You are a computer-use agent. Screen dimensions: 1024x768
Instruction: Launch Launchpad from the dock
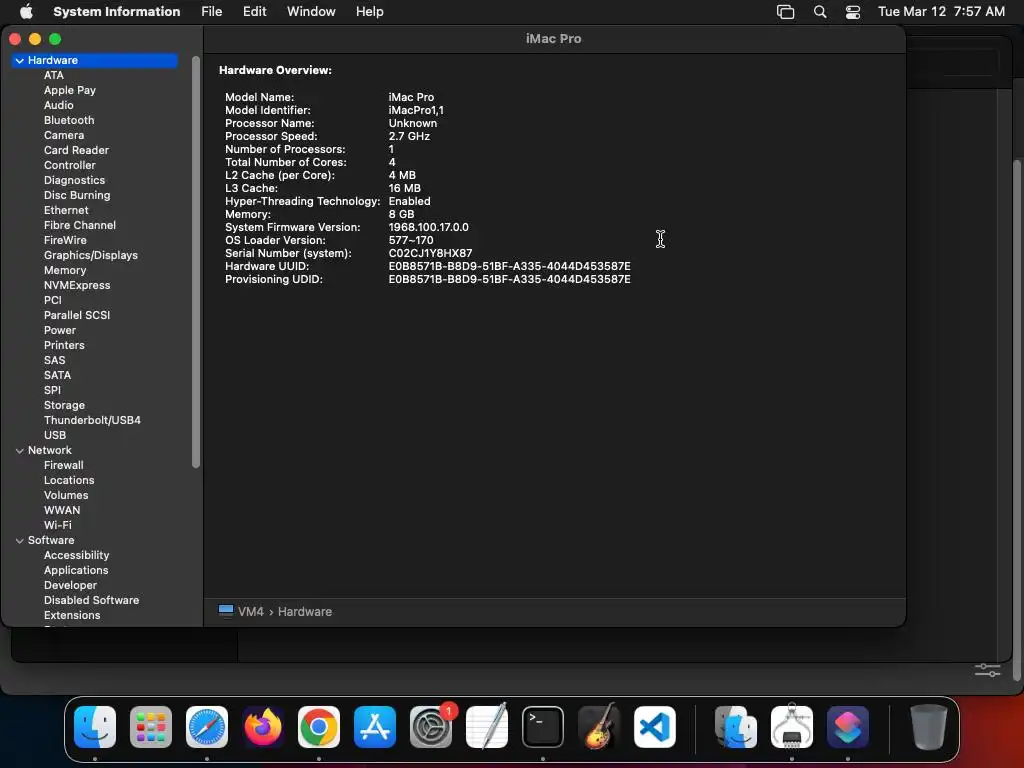point(151,727)
